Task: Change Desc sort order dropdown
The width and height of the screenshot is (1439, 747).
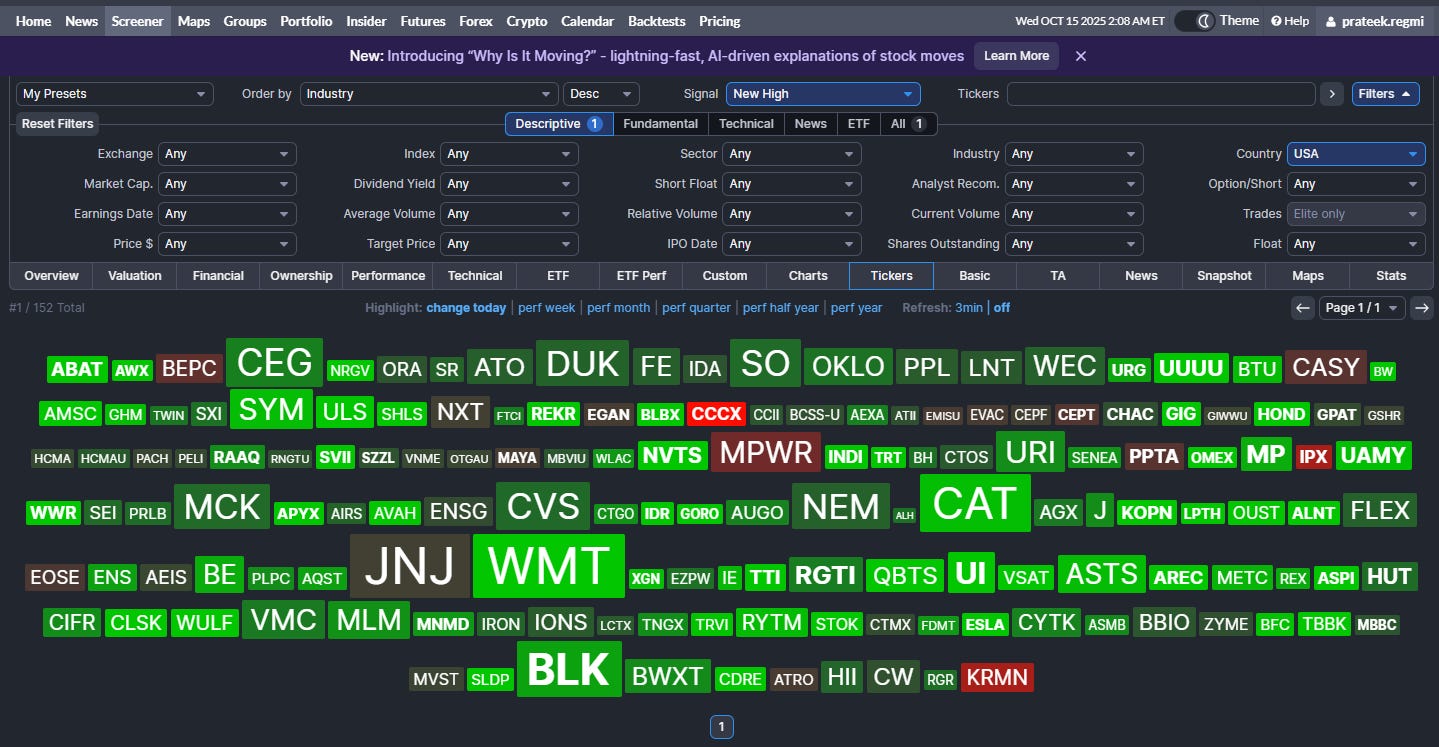Action: coord(601,94)
